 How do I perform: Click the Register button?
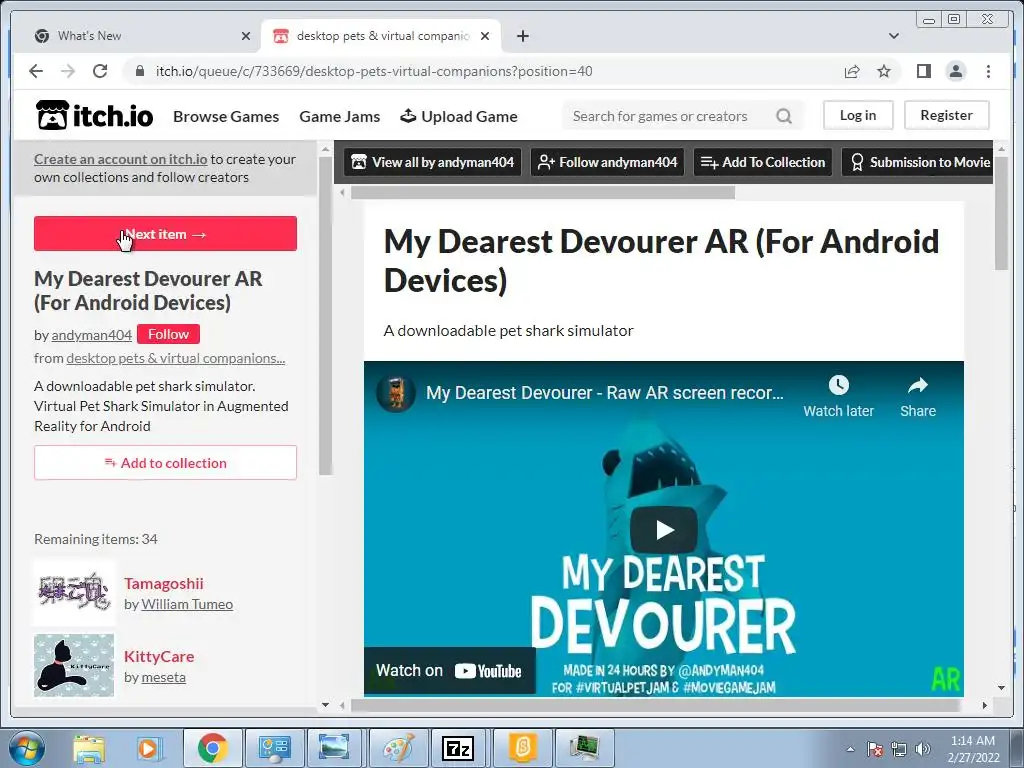pos(946,115)
